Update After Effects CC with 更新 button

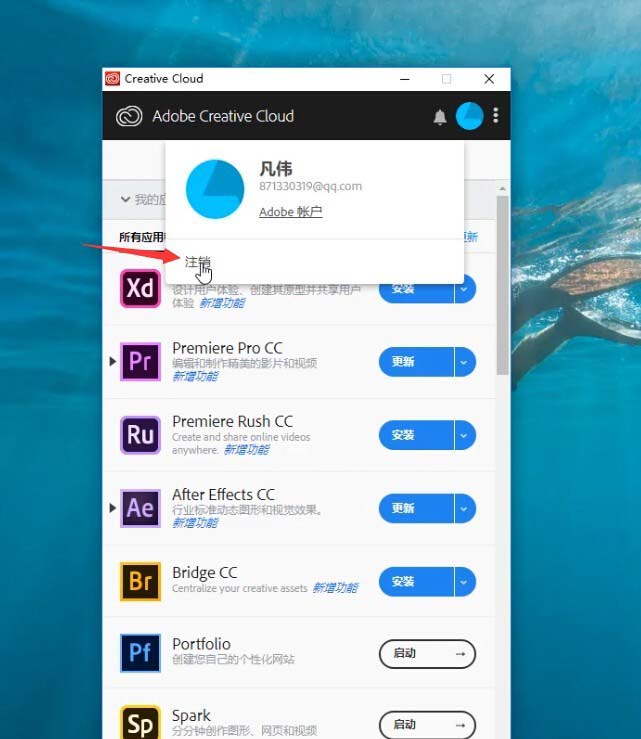416,508
